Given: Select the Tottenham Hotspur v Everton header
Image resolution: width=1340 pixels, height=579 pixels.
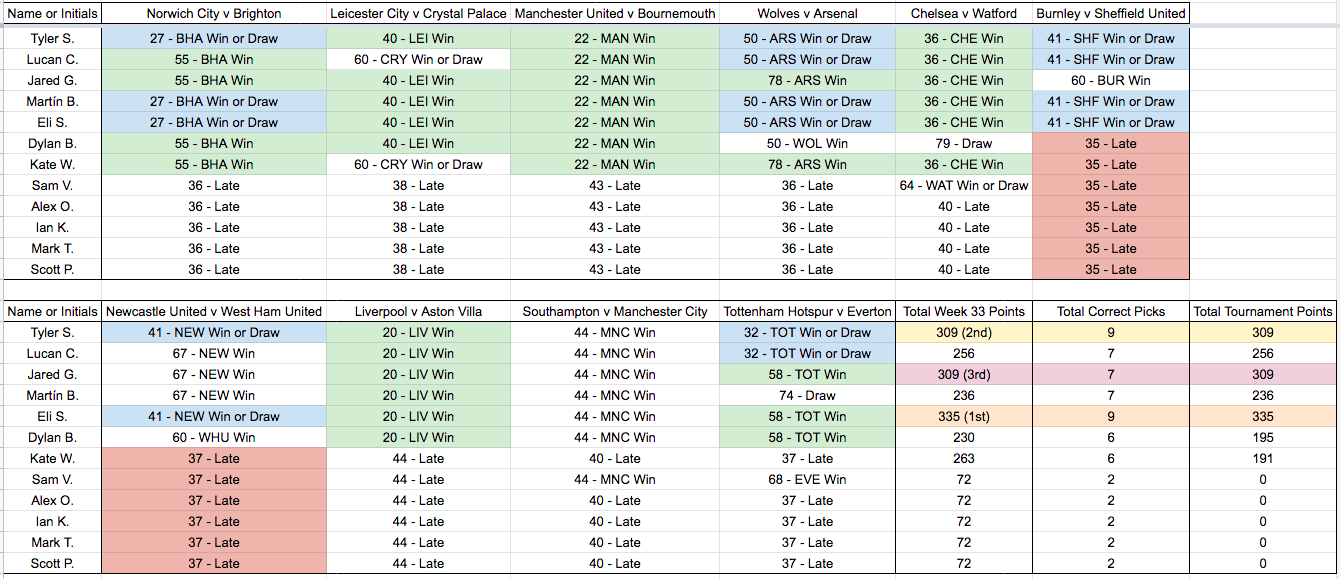Looking at the screenshot, I should (807, 311).
